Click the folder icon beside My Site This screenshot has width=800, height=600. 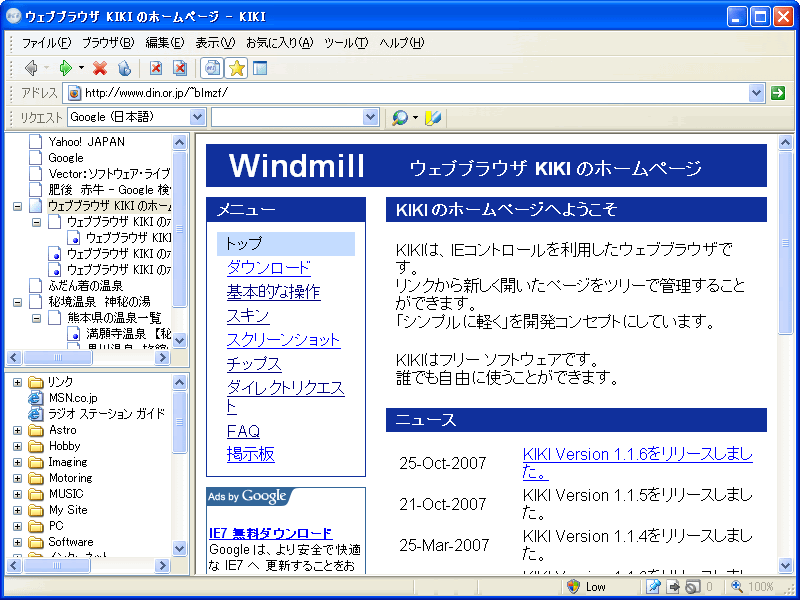point(36,510)
